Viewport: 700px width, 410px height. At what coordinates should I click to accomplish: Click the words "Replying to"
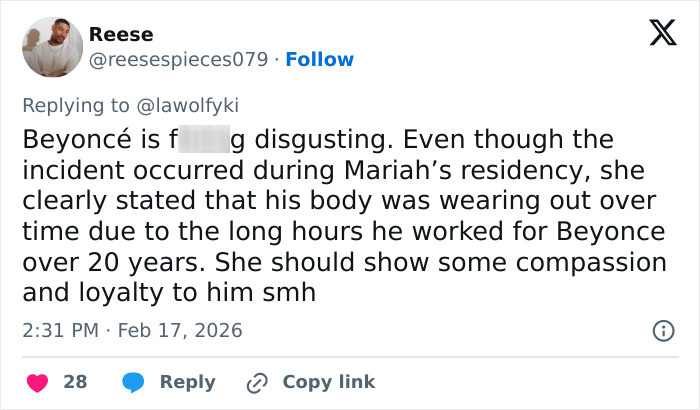pos(66,104)
